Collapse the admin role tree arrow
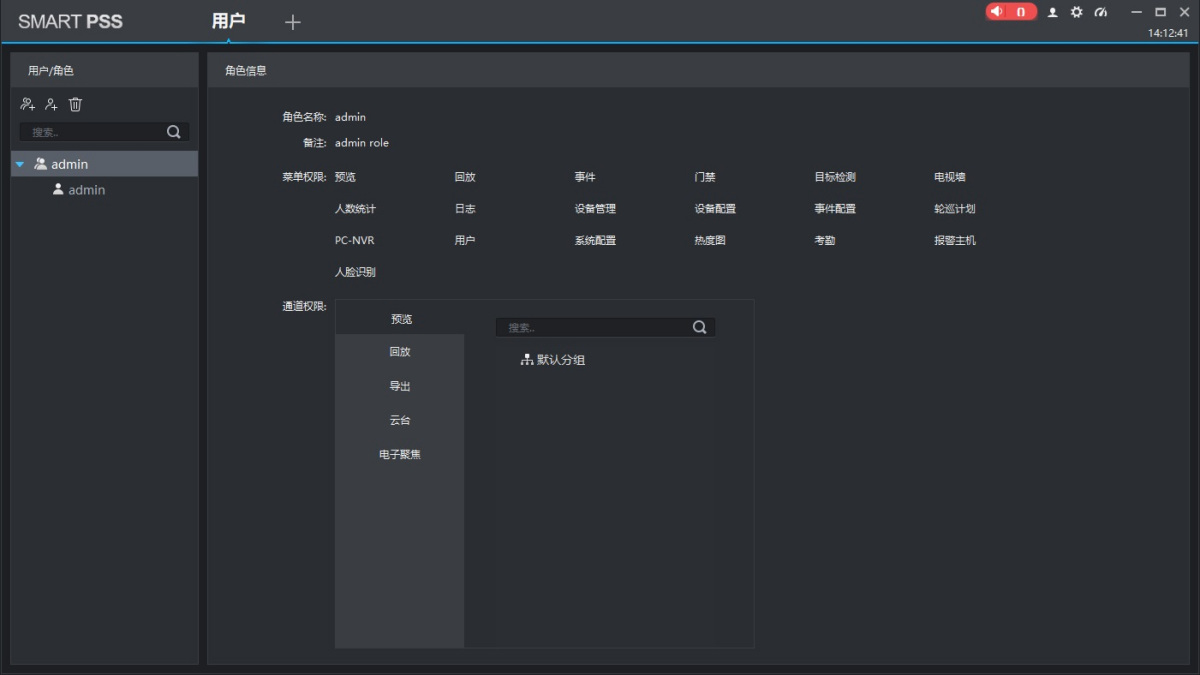Viewport: 1200px width, 675px height. click(20, 164)
